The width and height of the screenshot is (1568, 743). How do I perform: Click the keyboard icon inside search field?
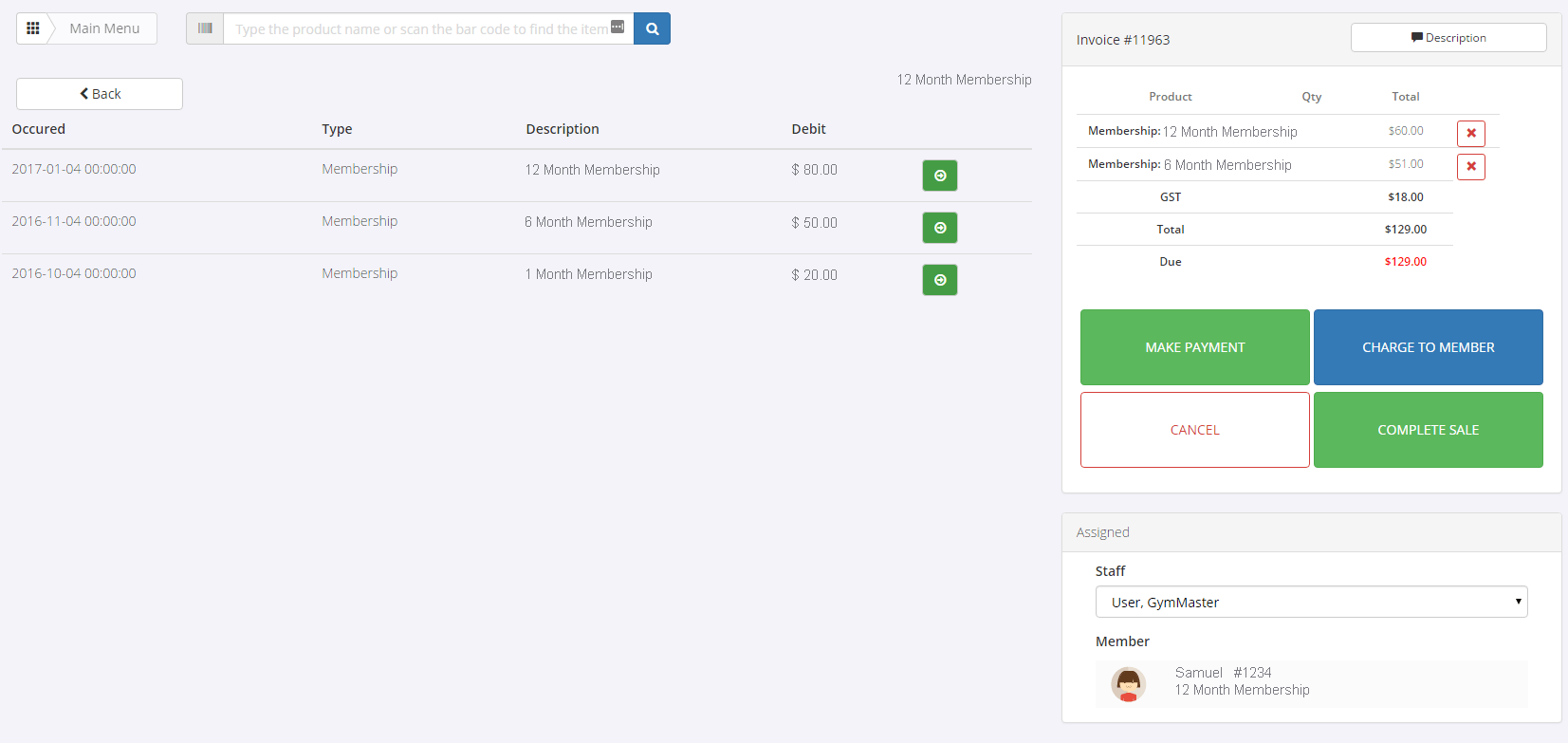618,27
